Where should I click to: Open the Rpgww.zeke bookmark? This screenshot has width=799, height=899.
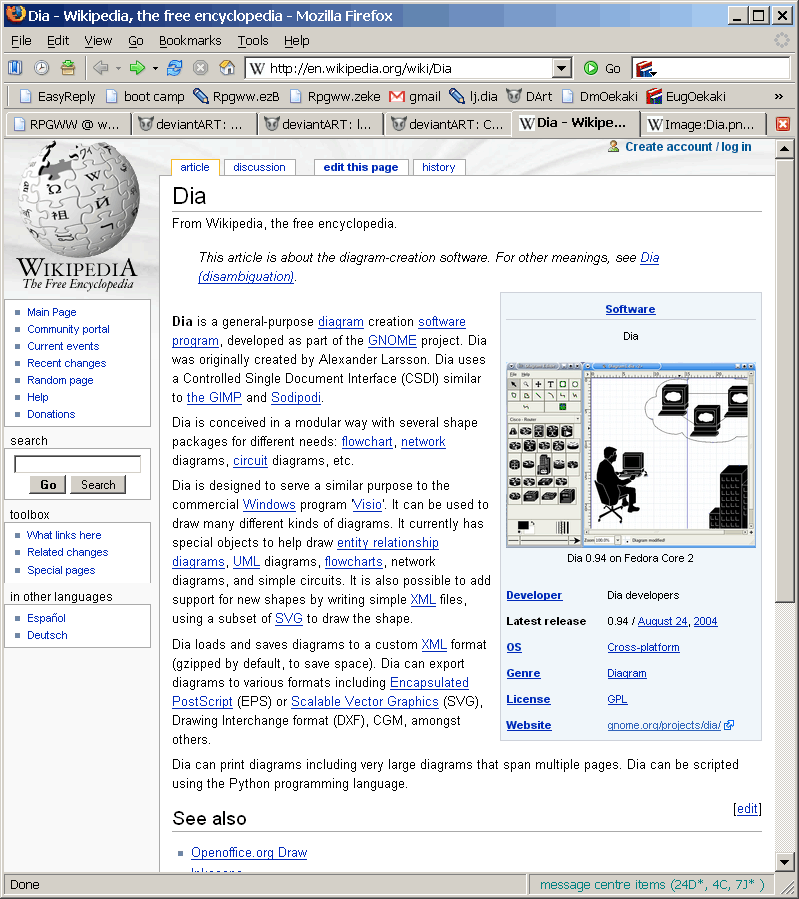point(335,96)
